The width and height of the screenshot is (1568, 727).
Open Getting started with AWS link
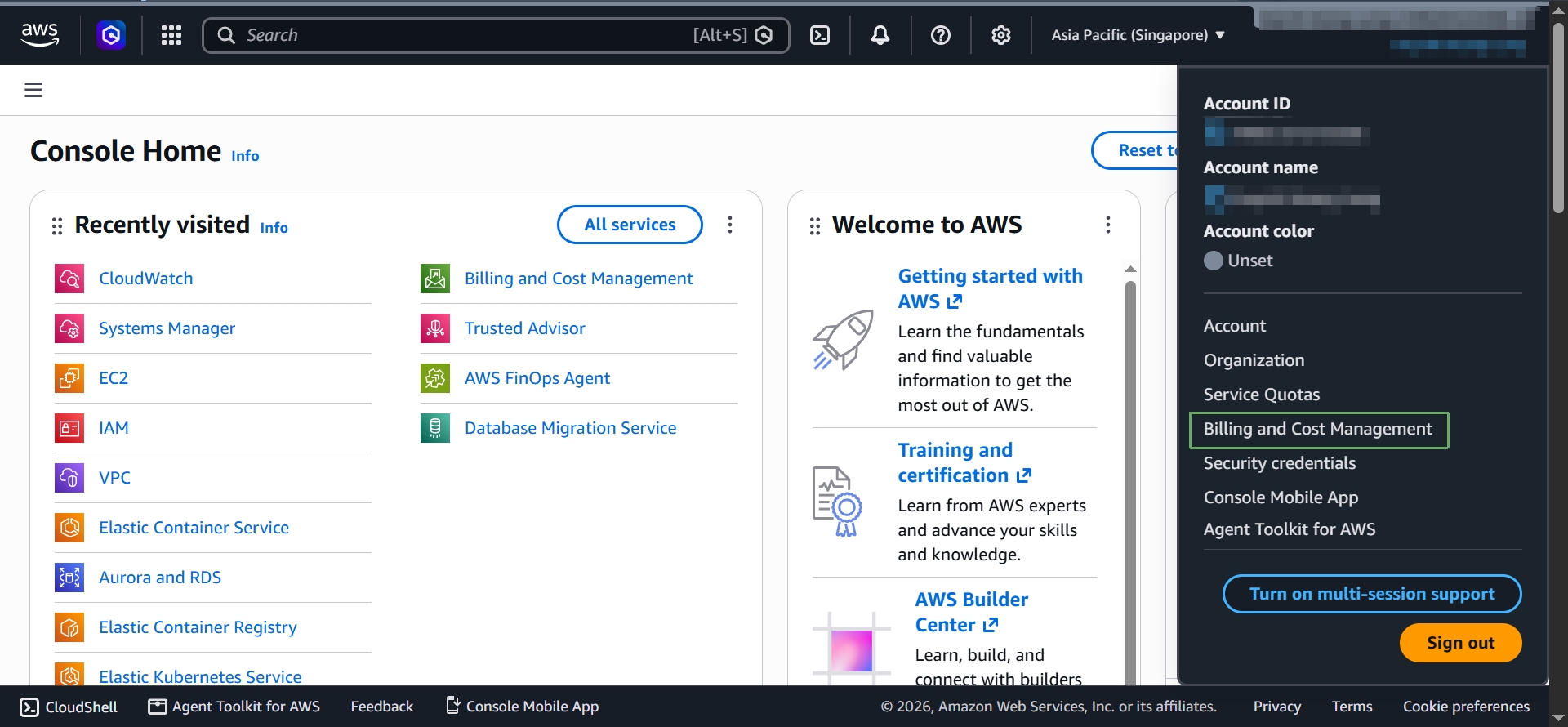(990, 288)
